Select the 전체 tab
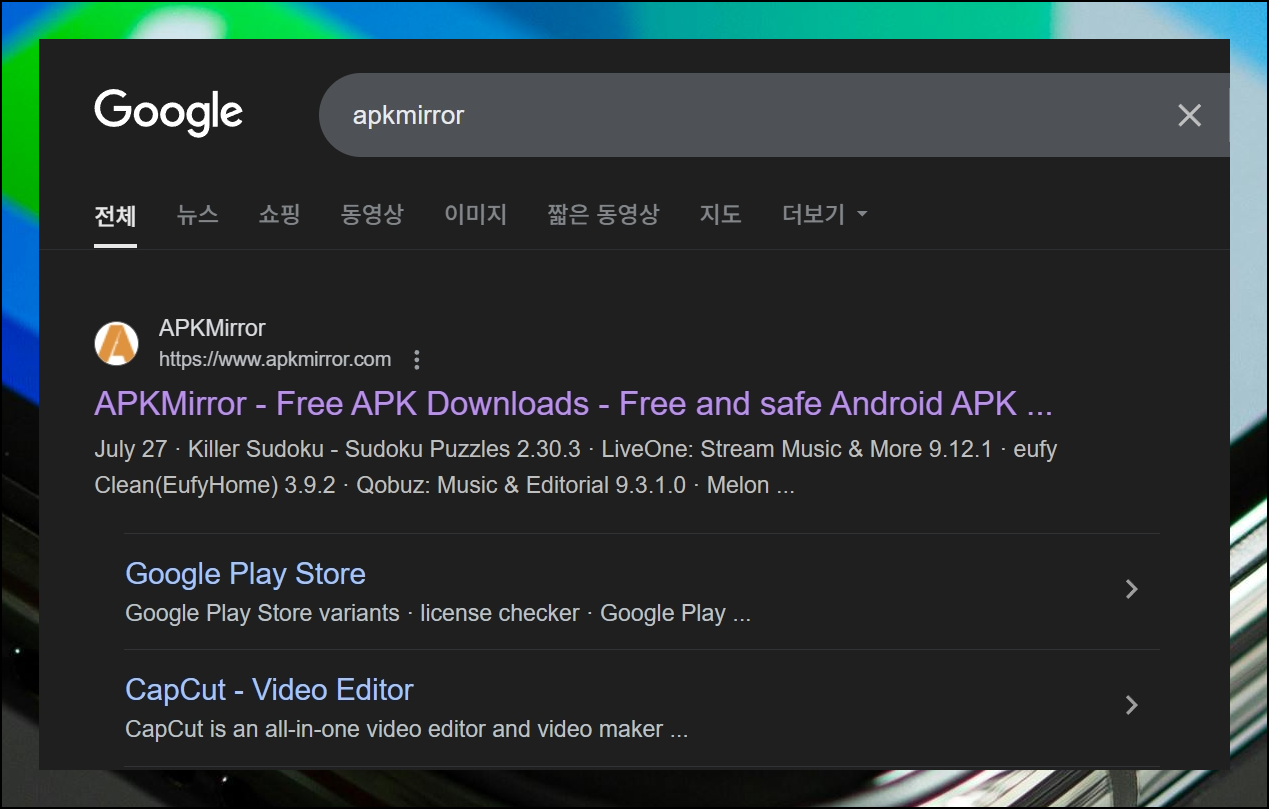 [x=115, y=214]
